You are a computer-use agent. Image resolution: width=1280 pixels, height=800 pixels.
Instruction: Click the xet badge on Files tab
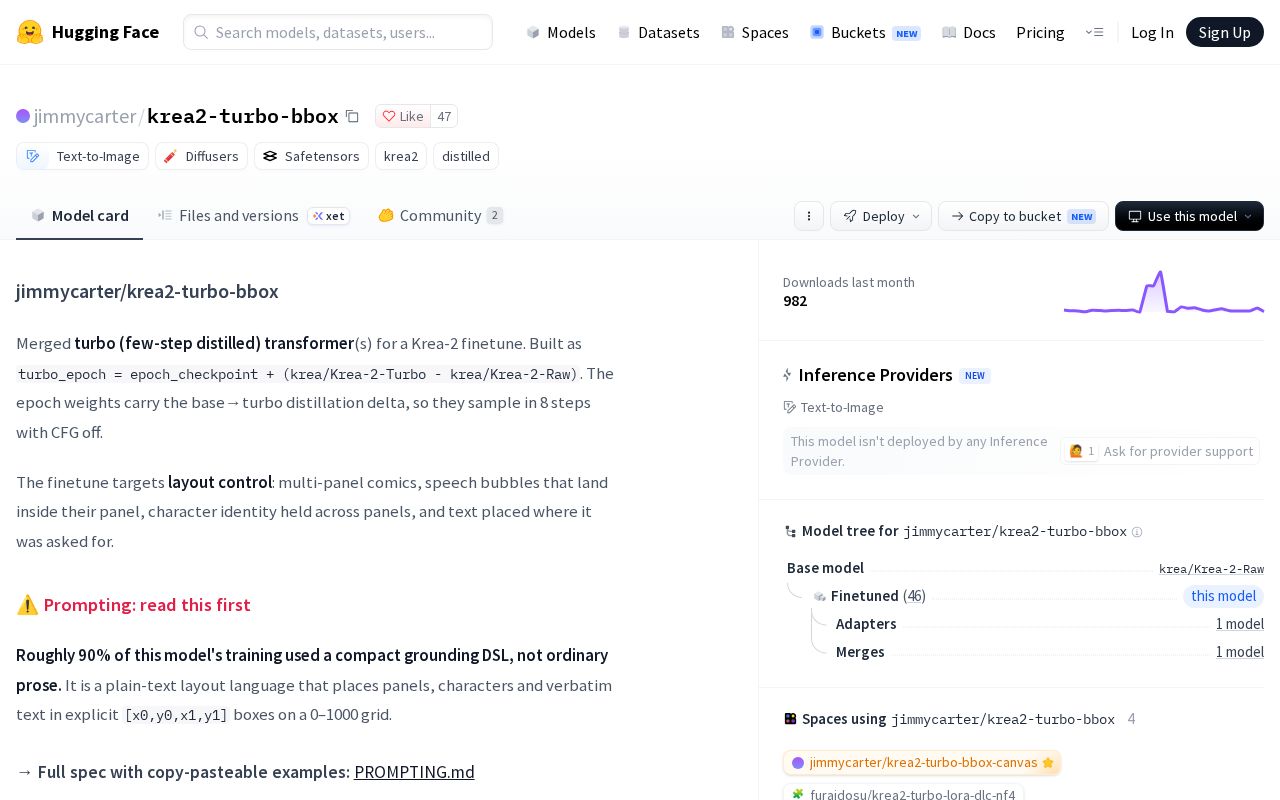pos(329,216)
